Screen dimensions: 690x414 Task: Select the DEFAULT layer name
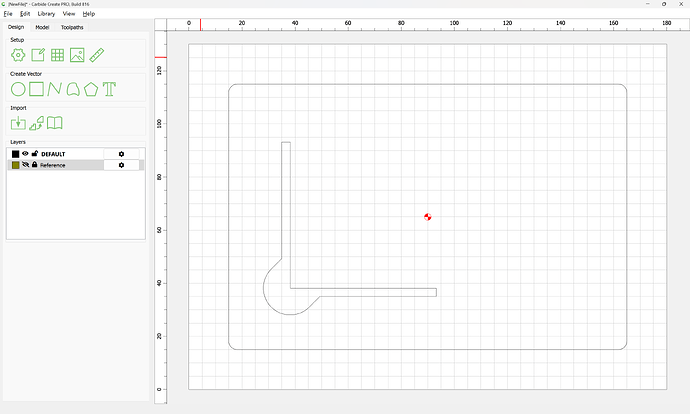tap(53, 154)
